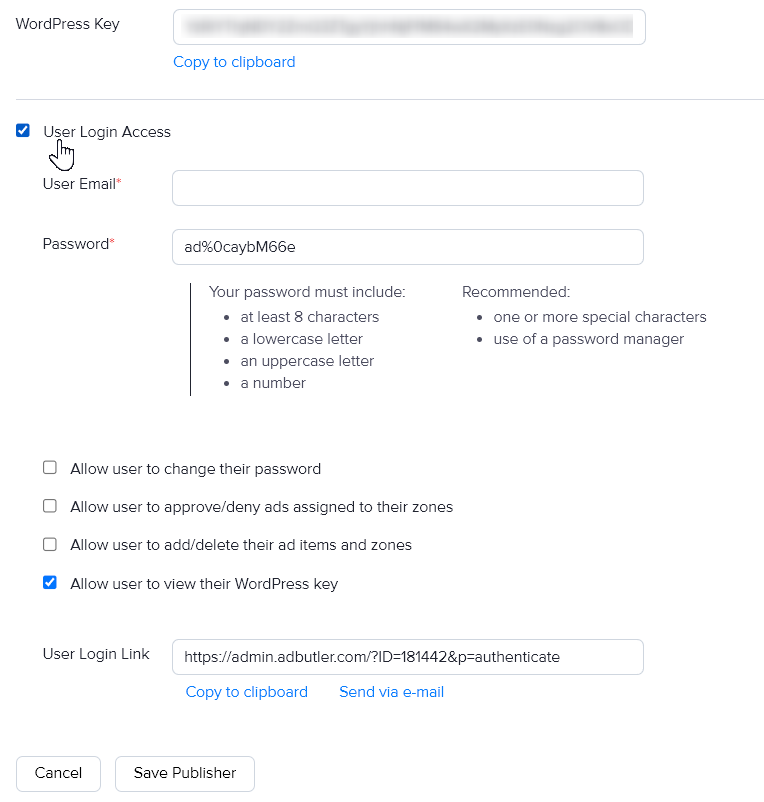This screenshot has width=764, height=802.
Task: Select the Password field
Action: coord(407,247)
